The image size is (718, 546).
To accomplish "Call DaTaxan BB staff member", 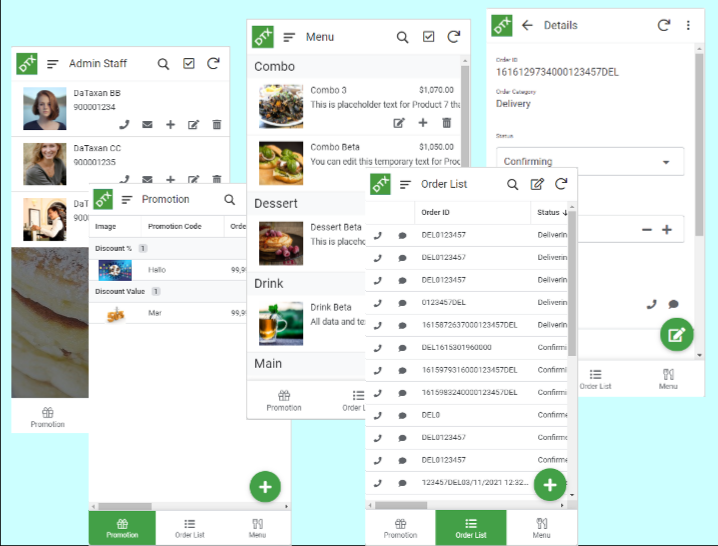I will [124, 124].
